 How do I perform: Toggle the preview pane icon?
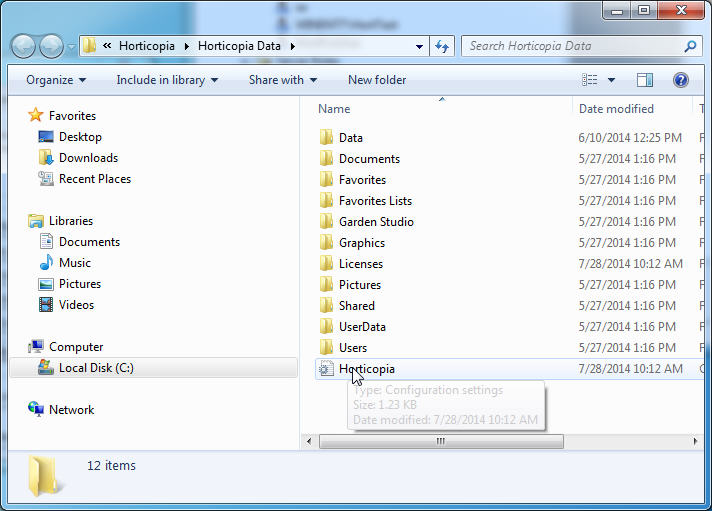[x=644, y=80]
